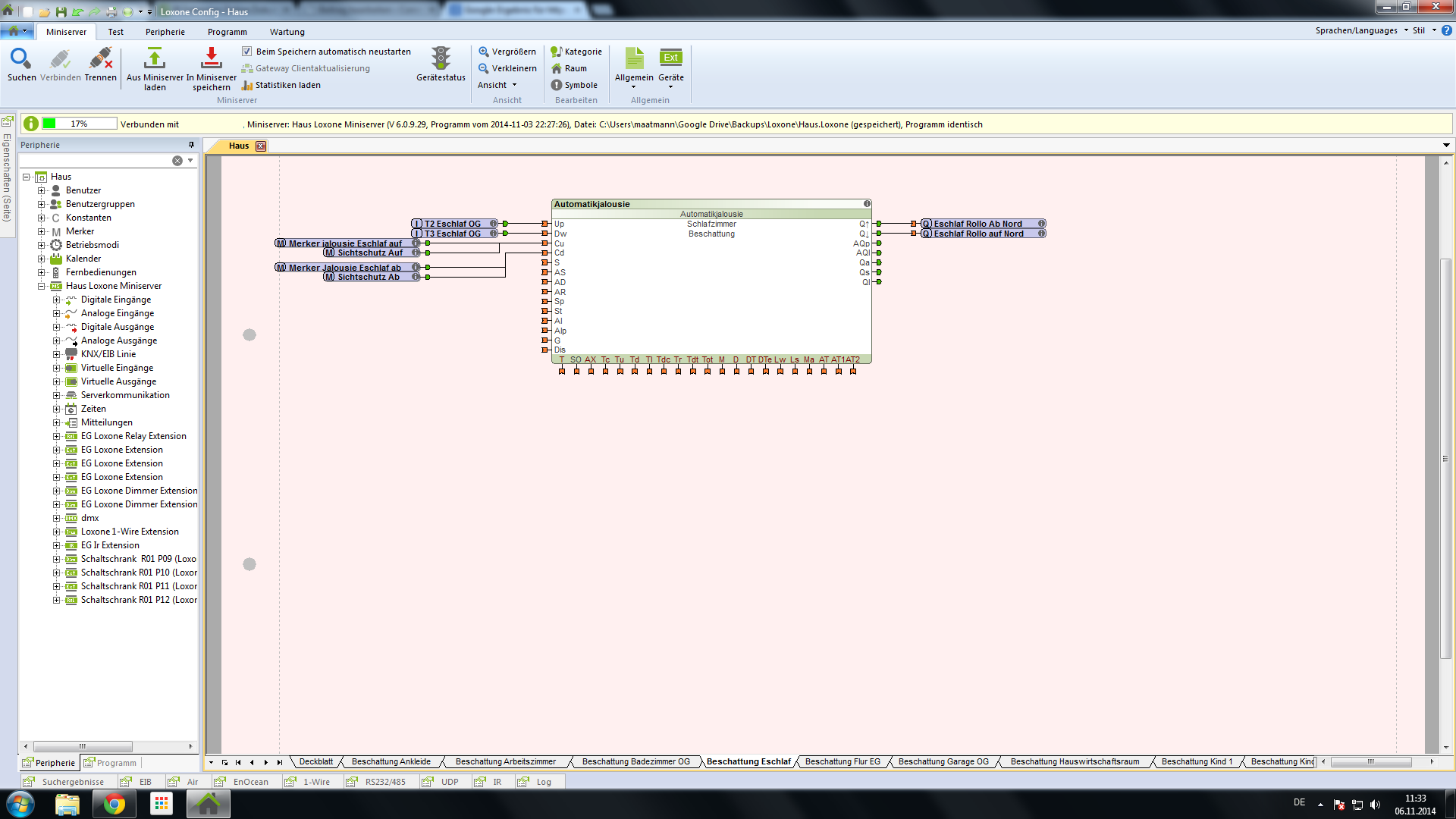Select Merker Jalousie Eschlaf ab block
The height and width of the screenshot is (819, 1456).
click(347, 268)
